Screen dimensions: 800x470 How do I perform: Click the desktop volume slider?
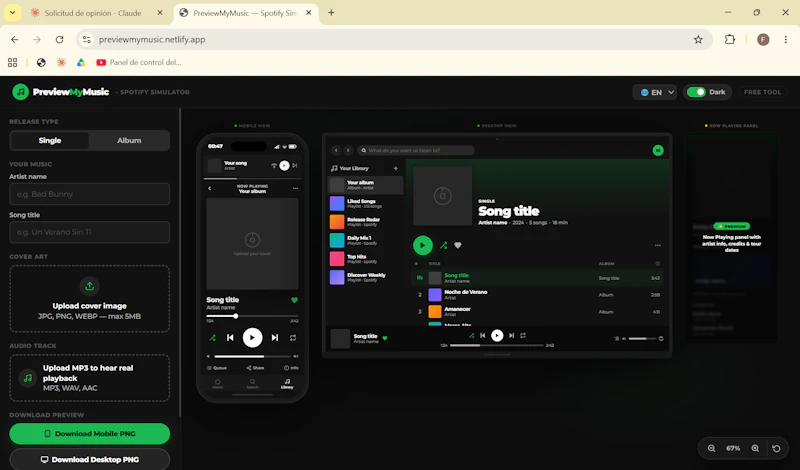(642, 338)
